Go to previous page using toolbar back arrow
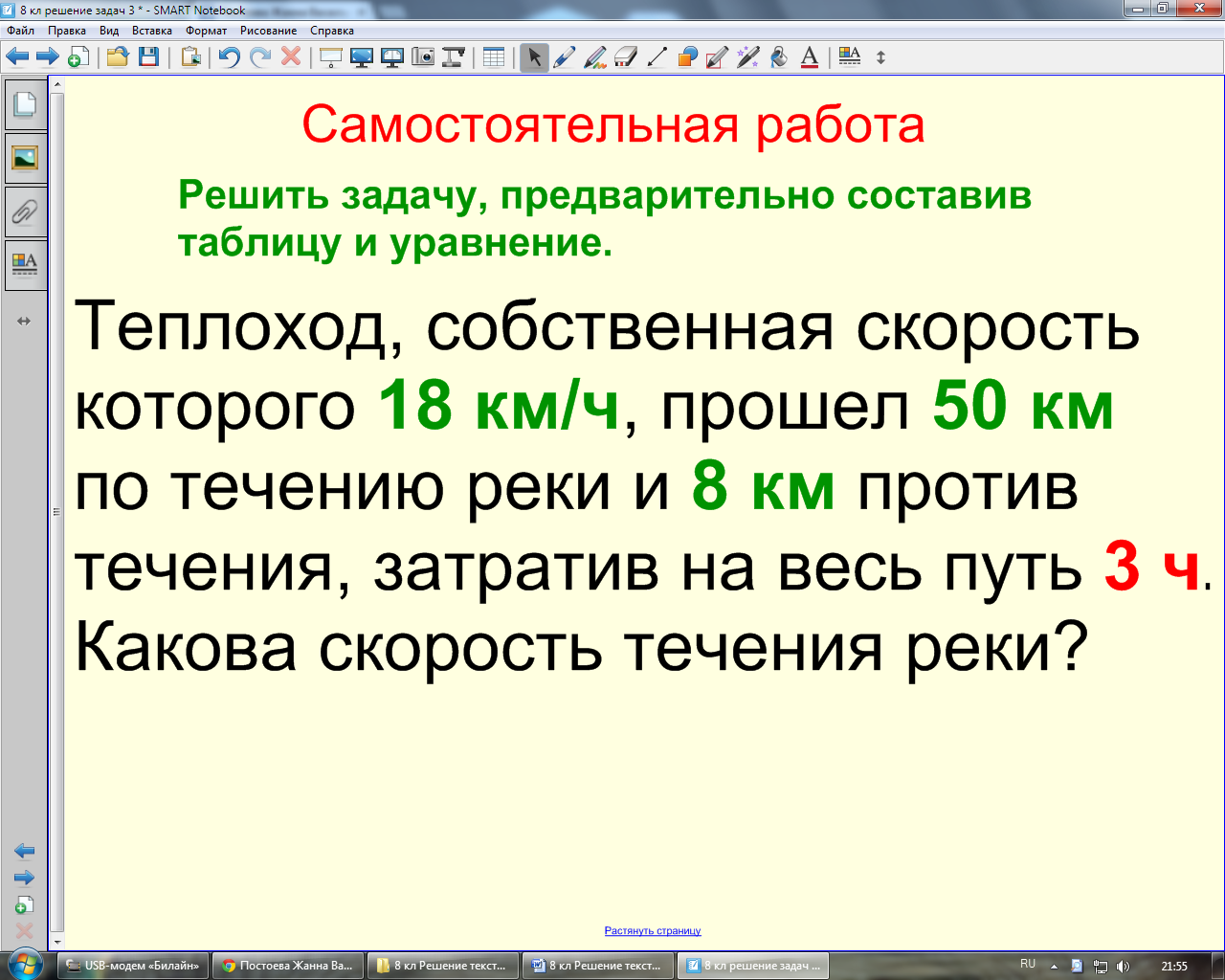 point(17,57)
